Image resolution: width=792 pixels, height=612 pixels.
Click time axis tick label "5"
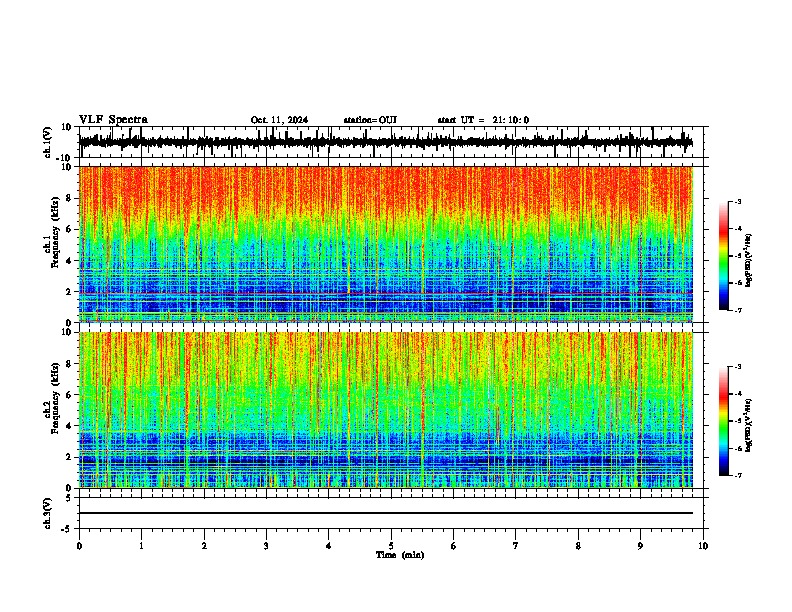pos(391,546)
